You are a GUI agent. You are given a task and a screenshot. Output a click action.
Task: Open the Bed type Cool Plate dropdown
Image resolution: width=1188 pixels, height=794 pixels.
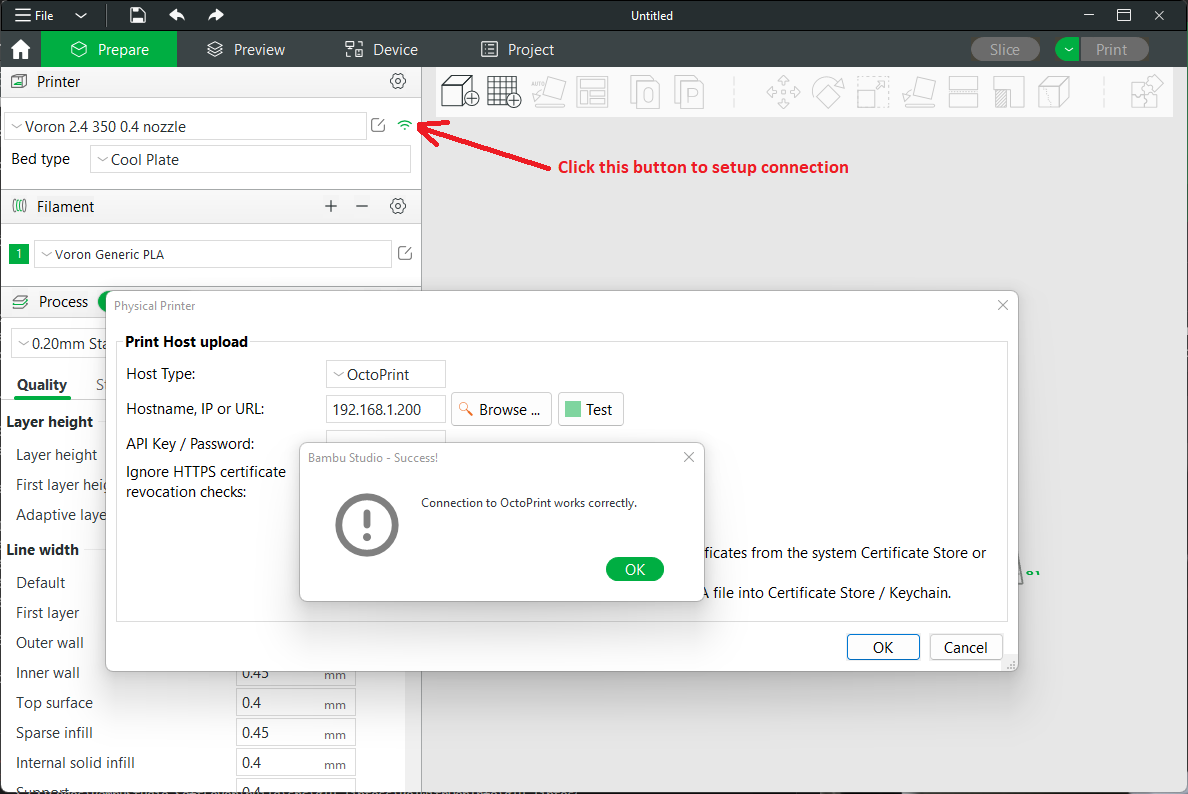pyautogui.click(x=250, y=159)
